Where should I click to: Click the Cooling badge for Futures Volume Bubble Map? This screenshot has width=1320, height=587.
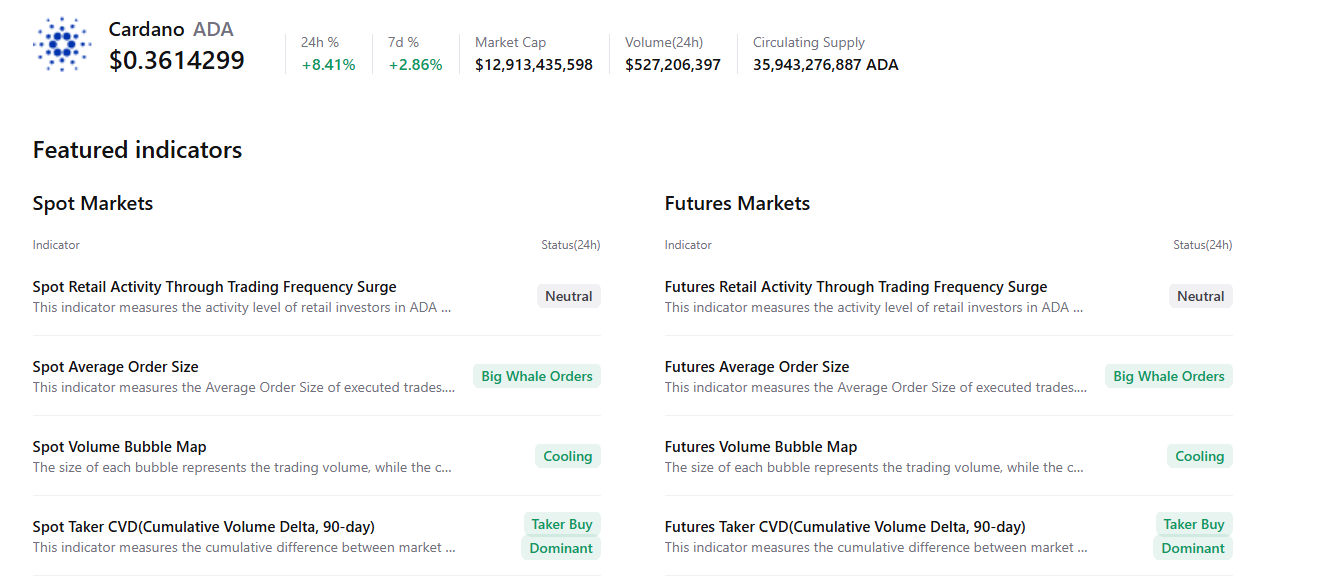(x=1199, y=455)
